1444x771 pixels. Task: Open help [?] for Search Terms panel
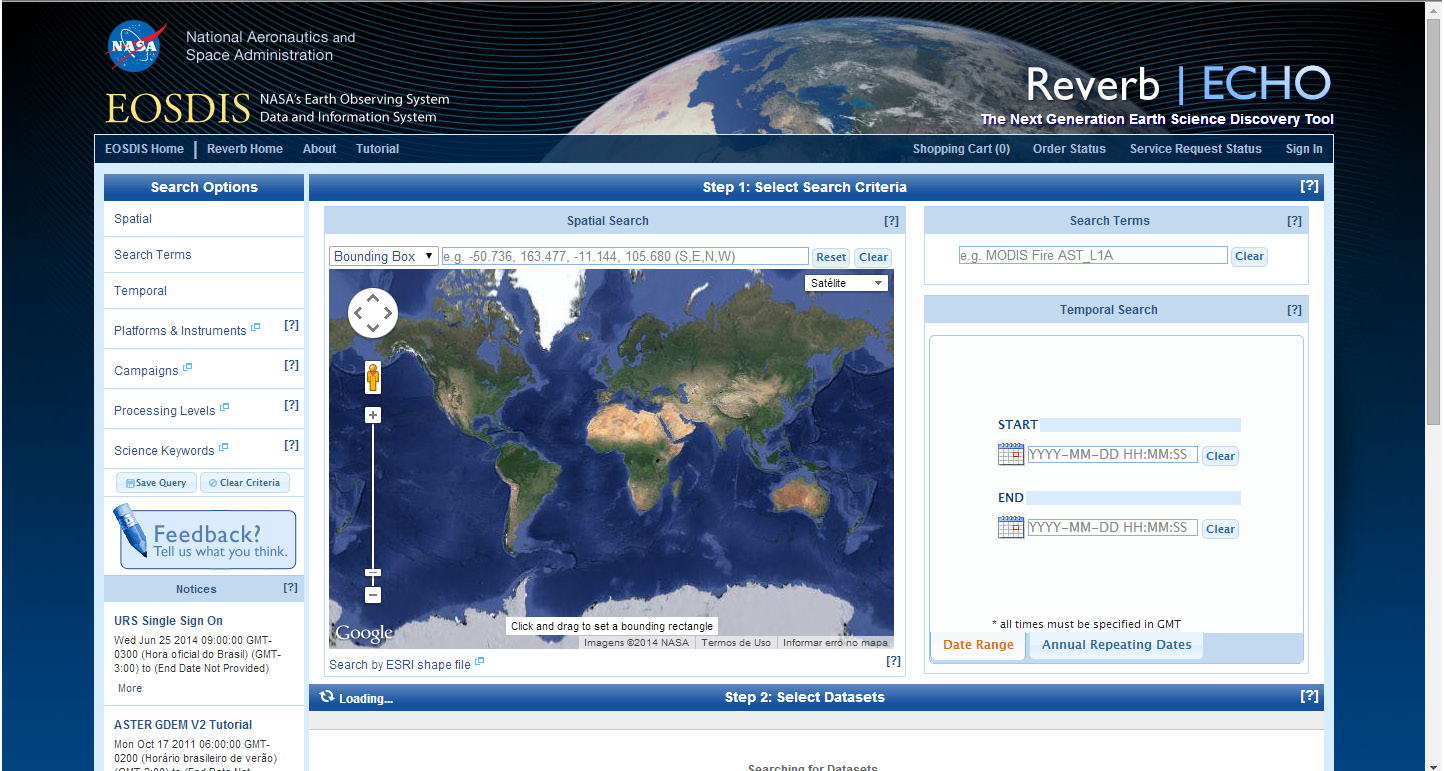click(x=1294, y=221)
